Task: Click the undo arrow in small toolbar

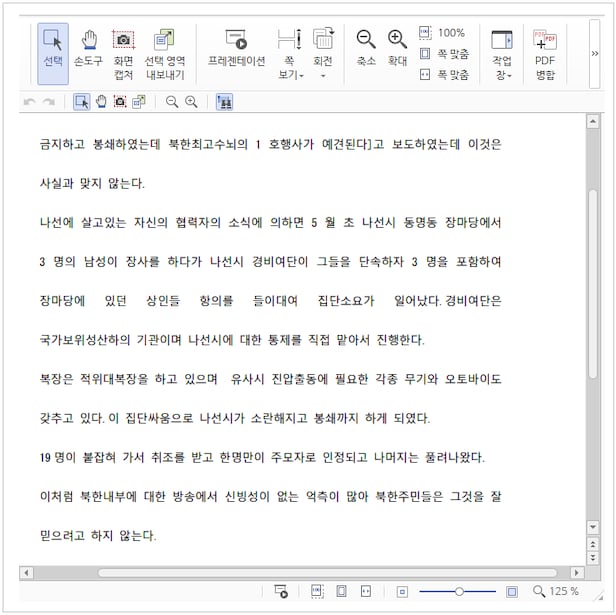Action: (x=30, y=102)
